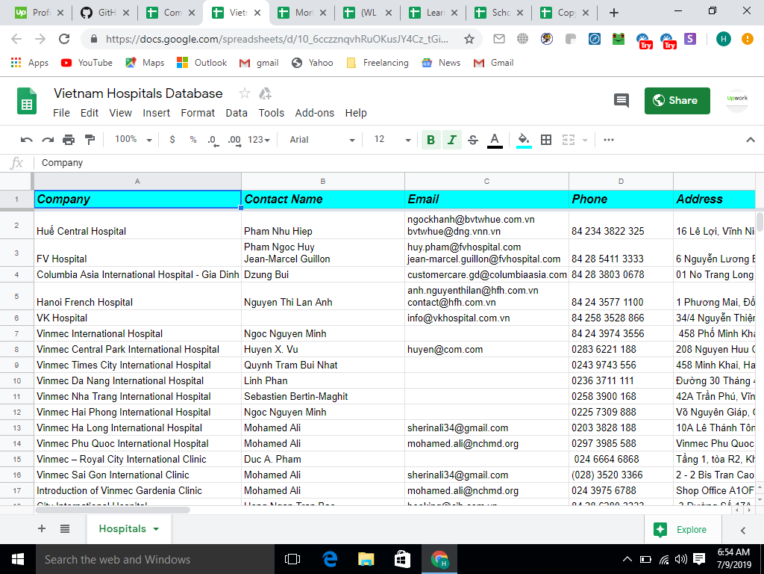Click the undo arrow in toolbar

click(x=26, y=140)
